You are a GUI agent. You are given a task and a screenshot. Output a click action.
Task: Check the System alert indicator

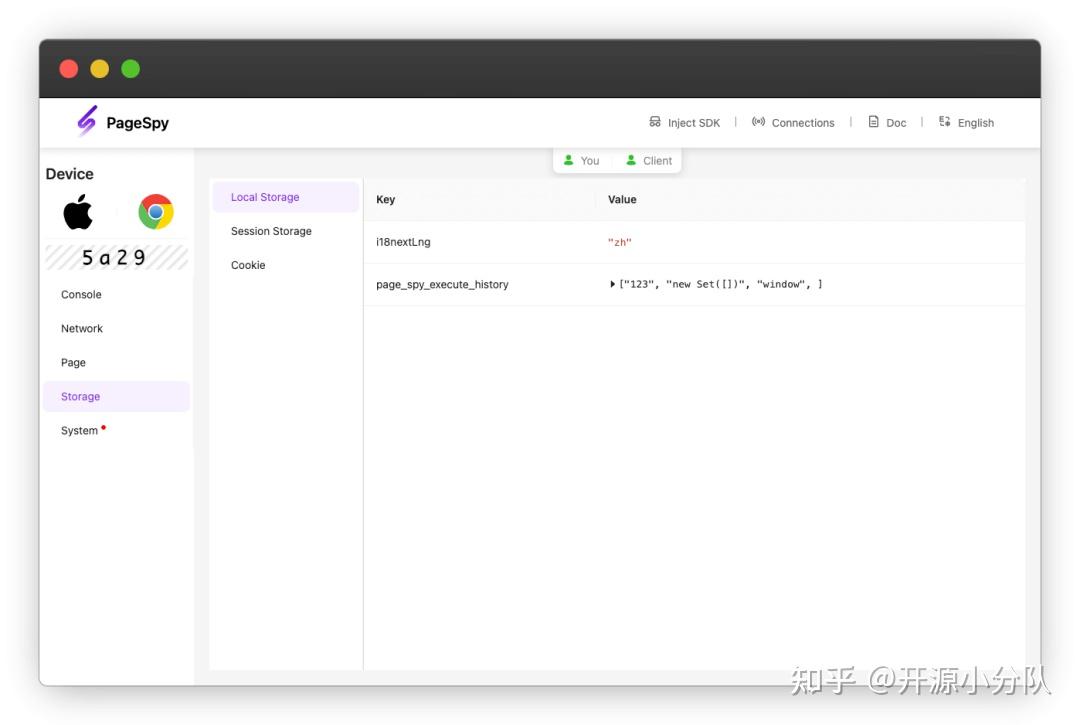coord(104,425)
